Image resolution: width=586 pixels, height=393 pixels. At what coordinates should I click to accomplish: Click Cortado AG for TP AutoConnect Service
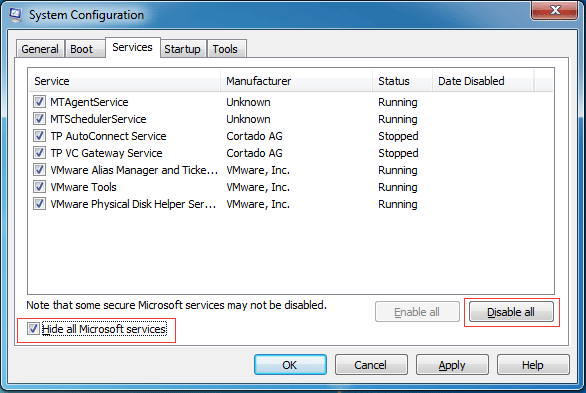click(x=255, y=136)
